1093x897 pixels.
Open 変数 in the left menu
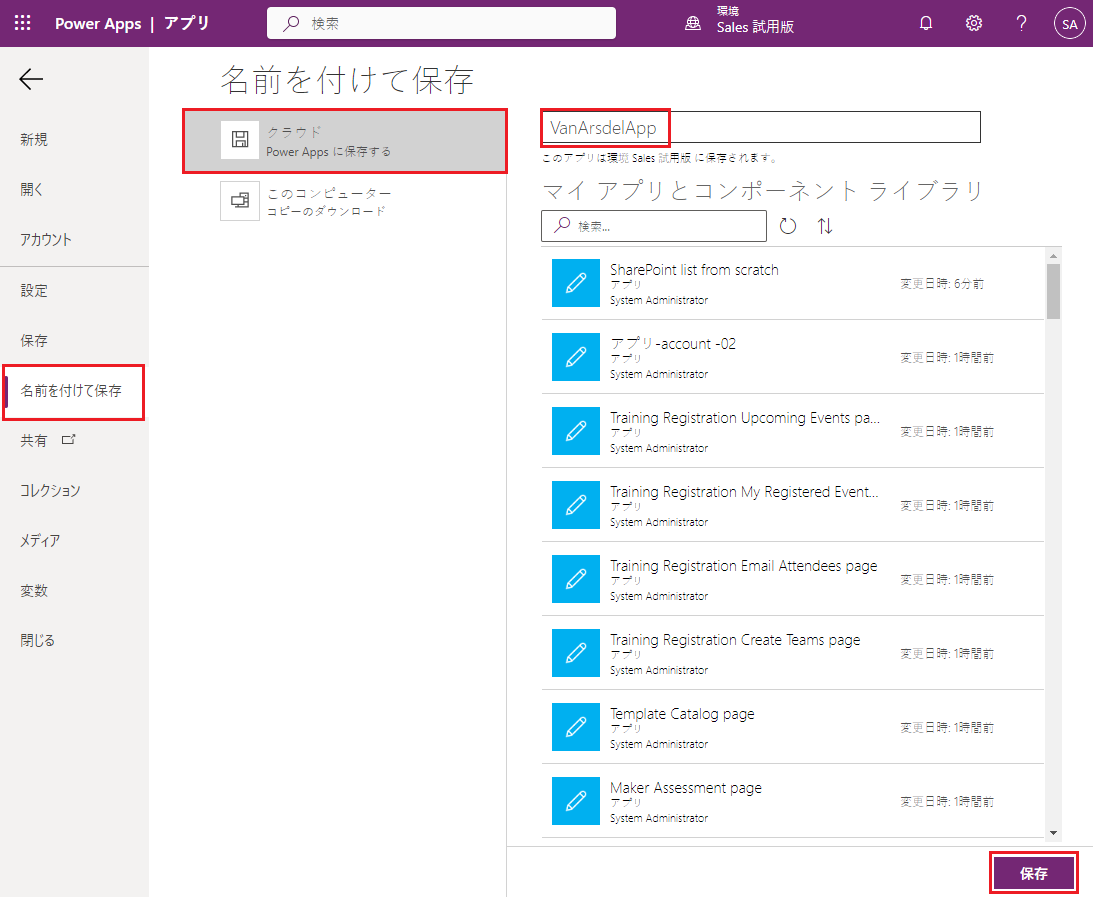[x=34, y=591]
